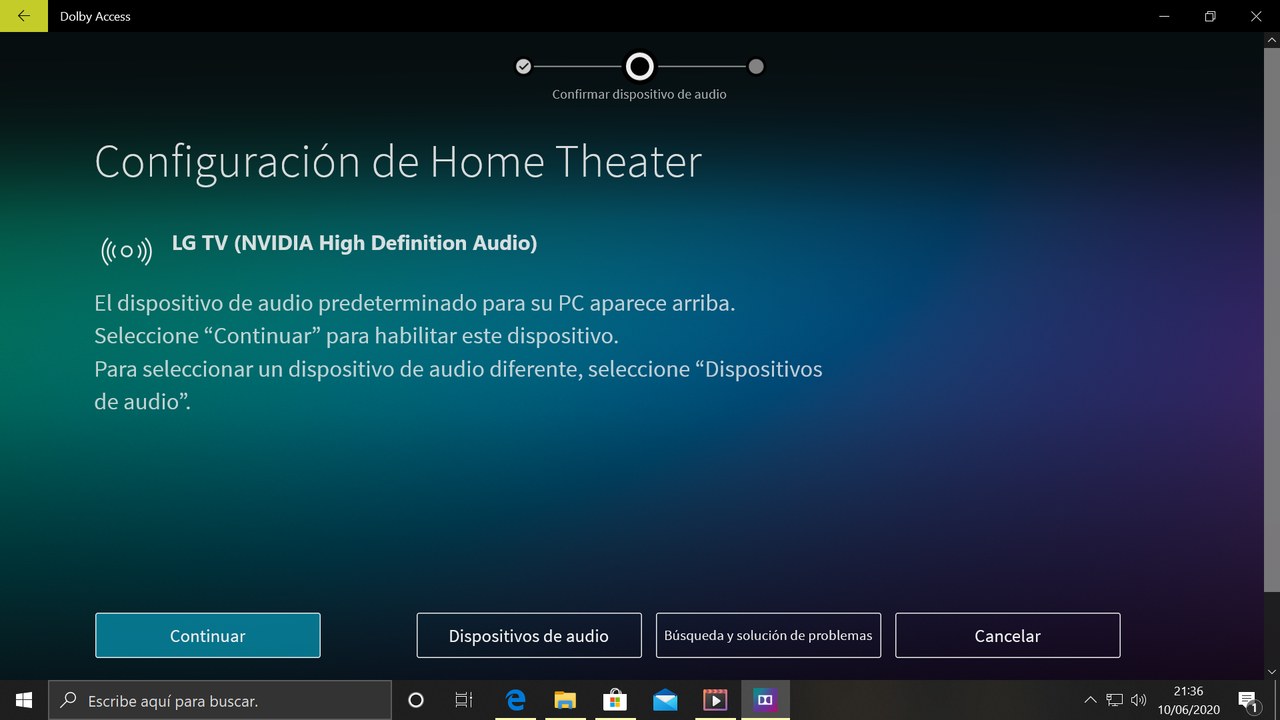Click the Confirmar dispositivo de audio label
The width and height of the screenshot is (1280, 720).
point(640,94)
